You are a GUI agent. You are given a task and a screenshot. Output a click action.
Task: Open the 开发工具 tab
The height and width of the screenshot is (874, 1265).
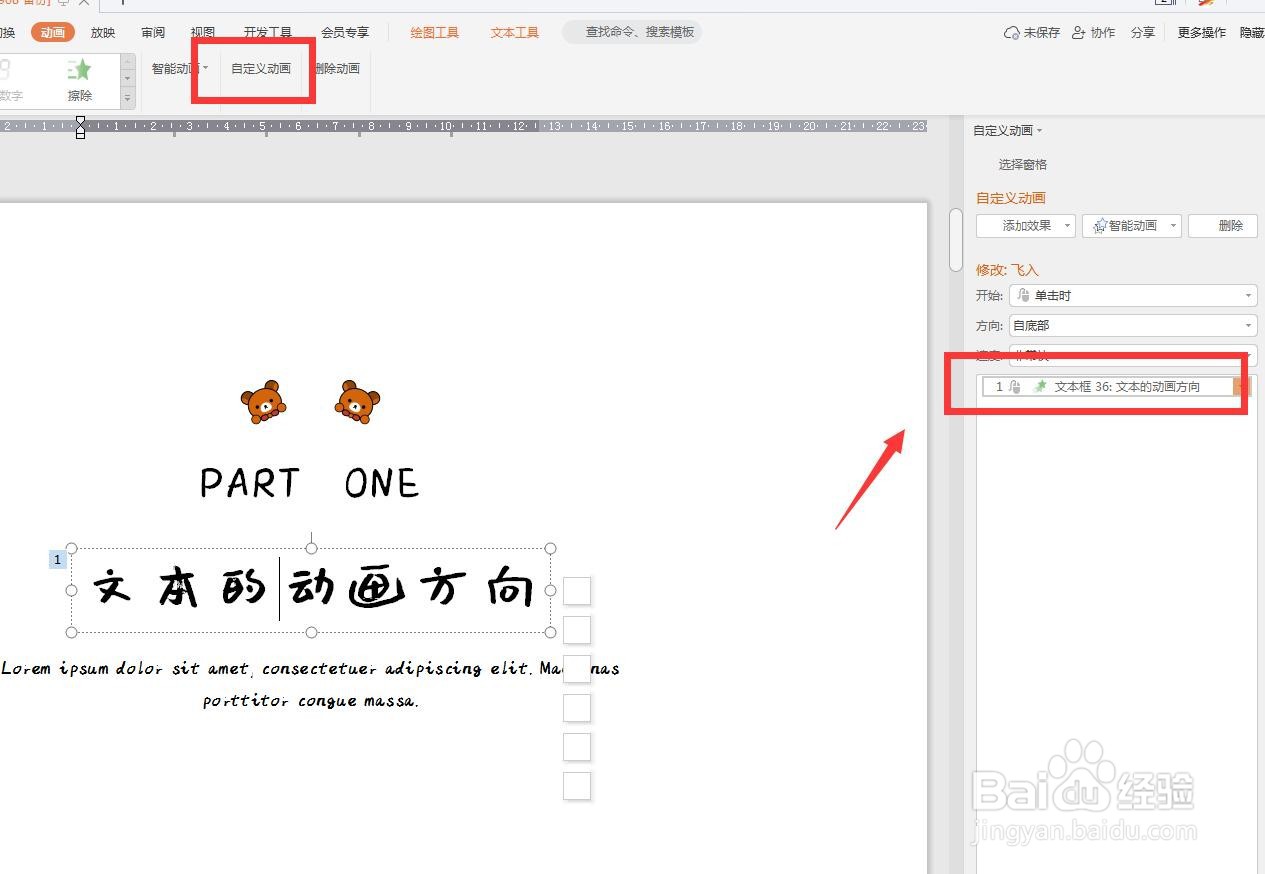(x=268, y=32)
